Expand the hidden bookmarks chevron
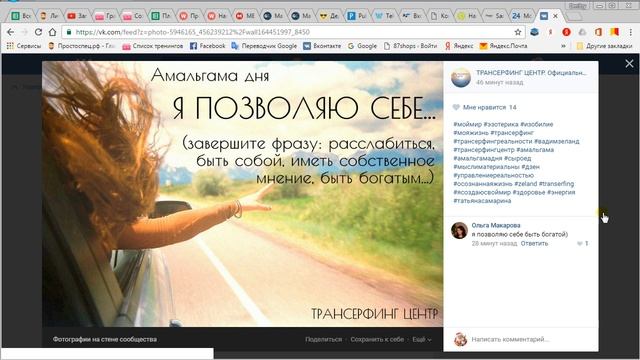 pyautogui.click(x=564, y=46)
